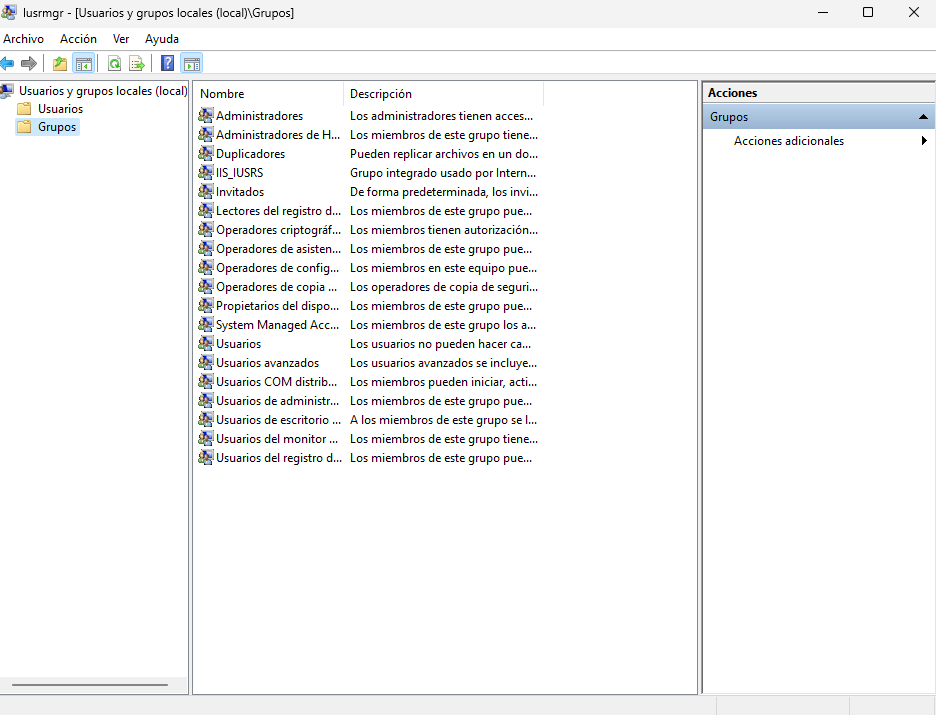The height and width of the screenshot is (715, 936).
Task: Collapse the Grupos section in Acciones
Action: click(x=923, y=117)
